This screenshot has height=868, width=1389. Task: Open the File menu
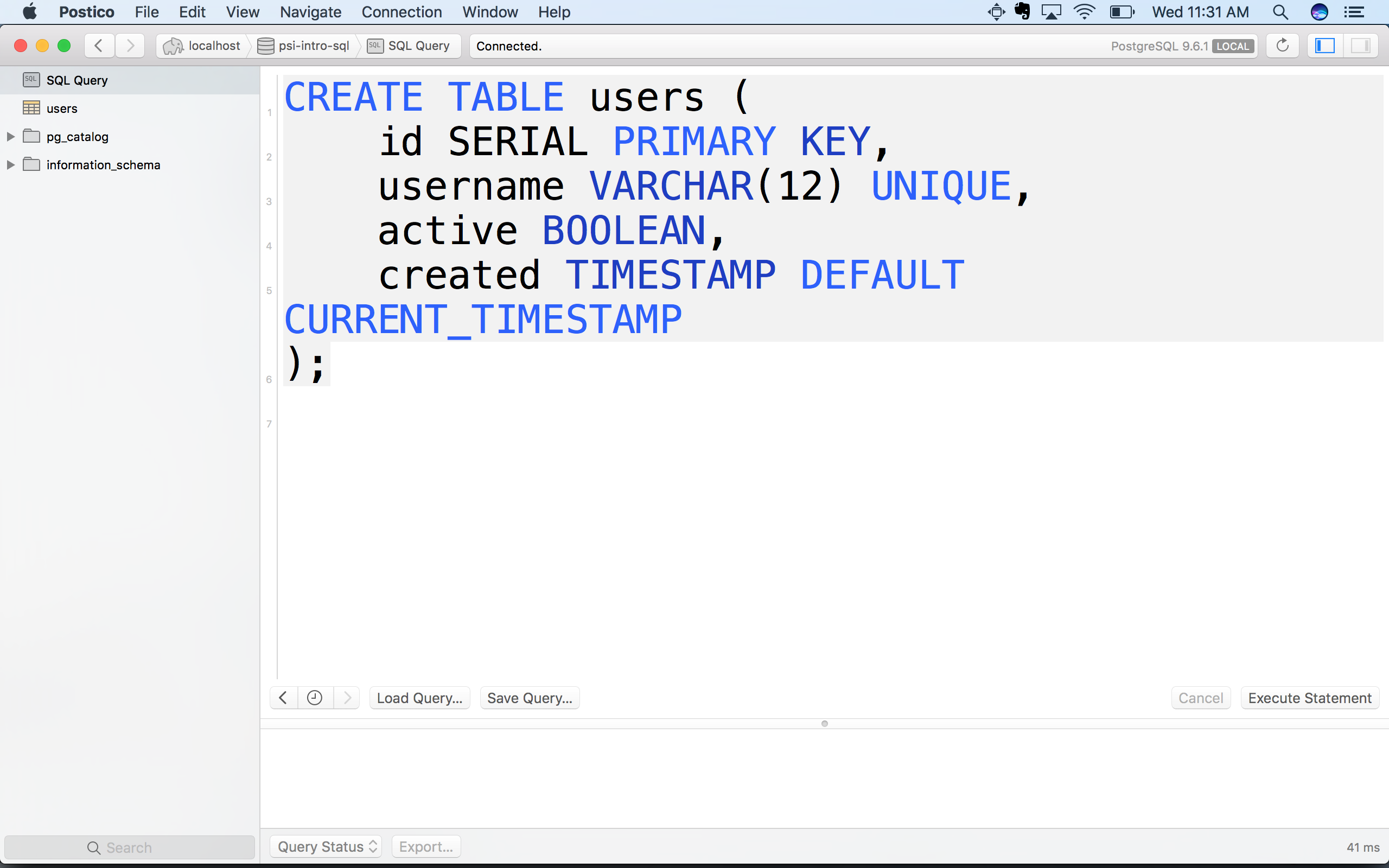point(146,12)
